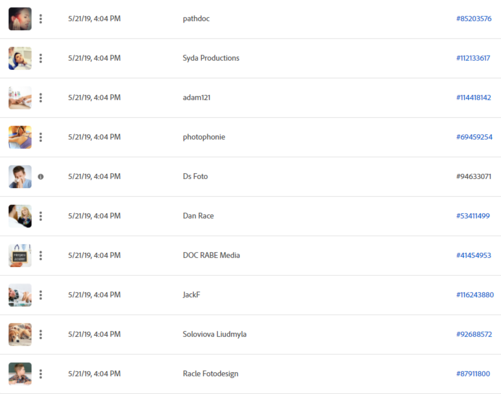The image size is (501, 394).
Task: Open the three-dot menu for the Dan Race row
Action: (41, 216)
